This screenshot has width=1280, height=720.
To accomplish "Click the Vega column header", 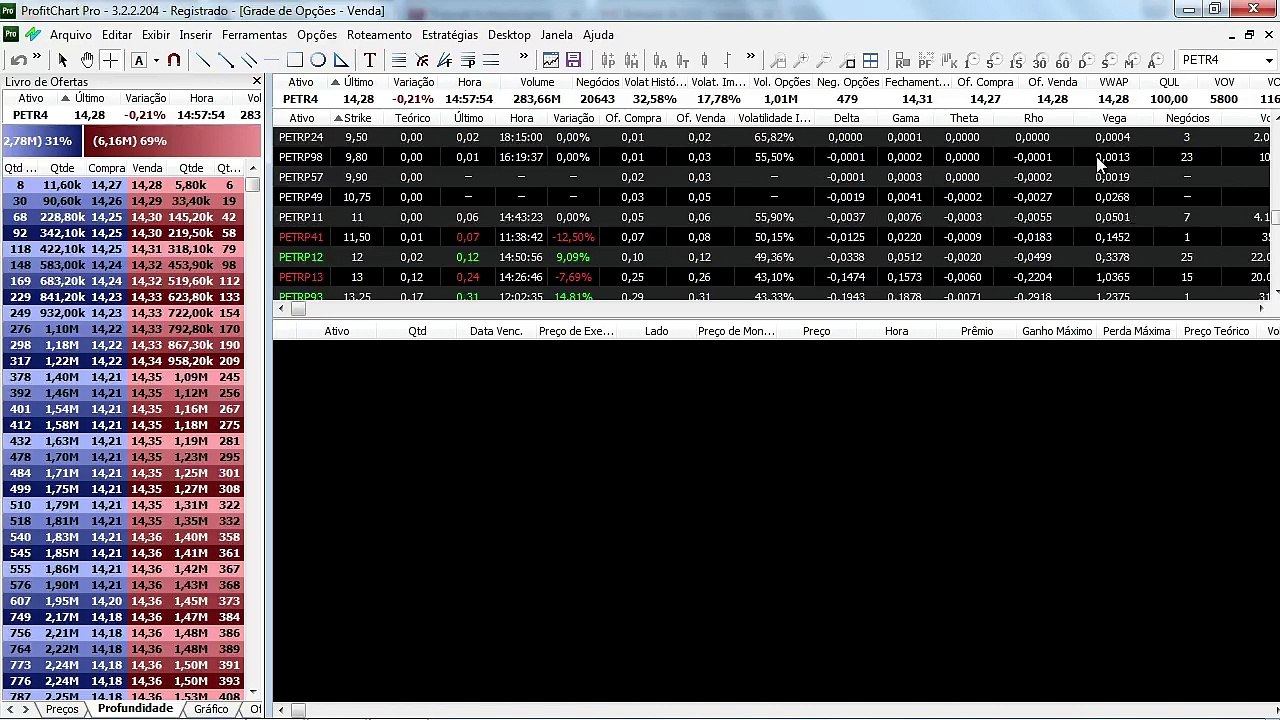I will 1114,118.
